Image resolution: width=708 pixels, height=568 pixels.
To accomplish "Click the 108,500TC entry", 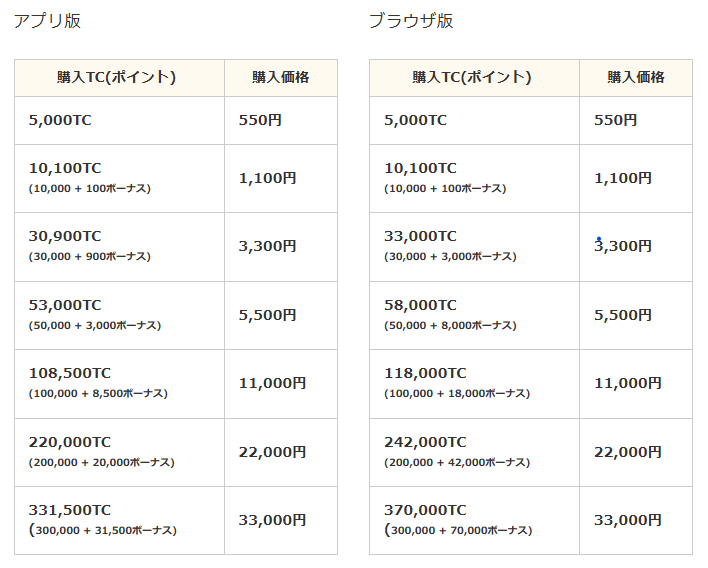I will tap(70, 373).
